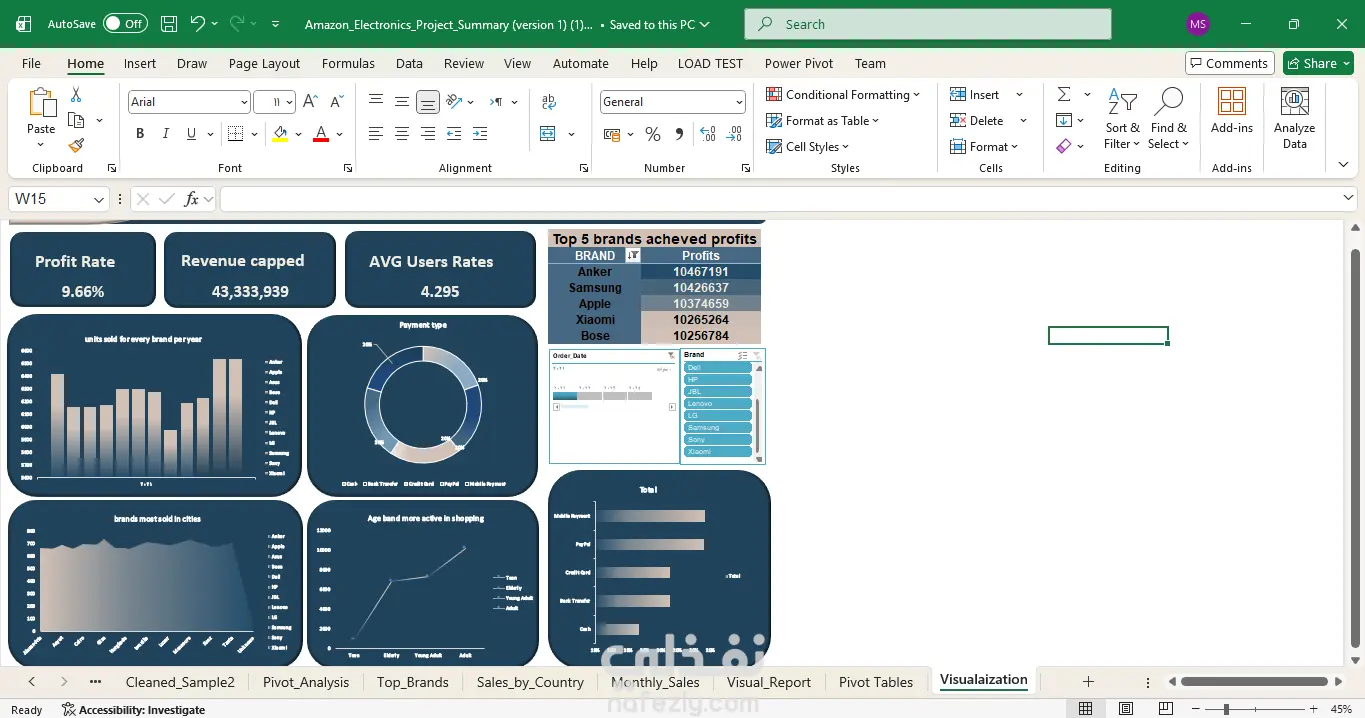Click the Decrease Indent icon
1365x718 pixels.
[454, 134]
